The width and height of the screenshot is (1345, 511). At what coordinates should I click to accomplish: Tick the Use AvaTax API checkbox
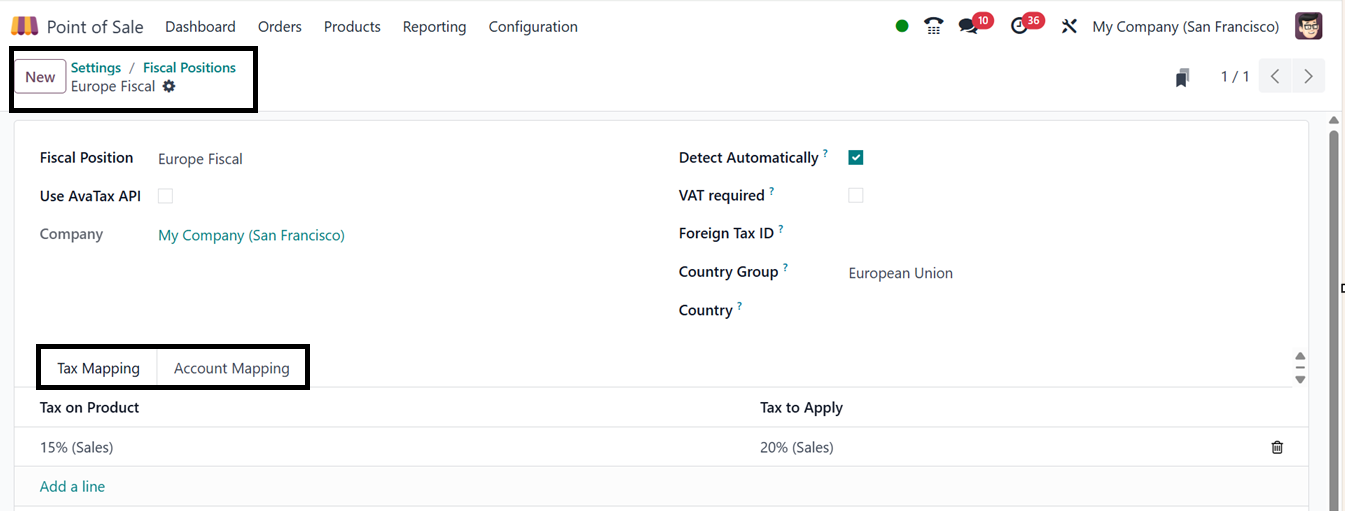pyautogui.click(x=165, y=196)
